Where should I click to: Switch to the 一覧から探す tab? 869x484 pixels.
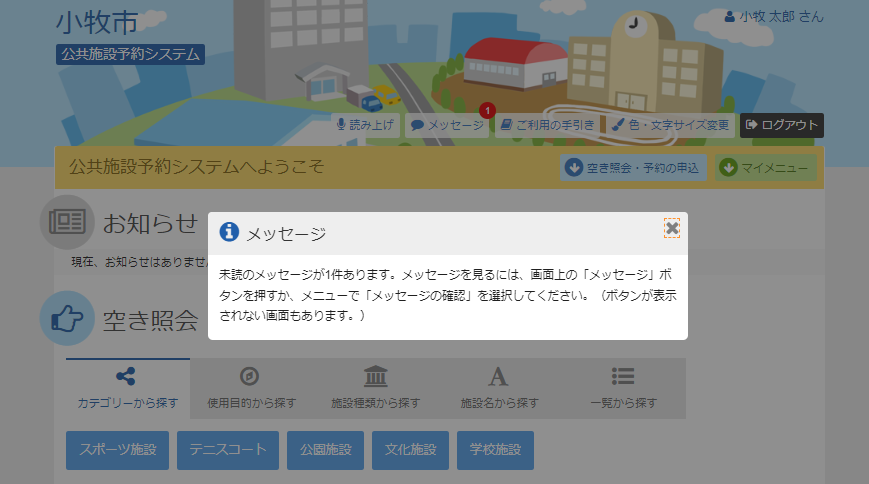pos(623,389)
